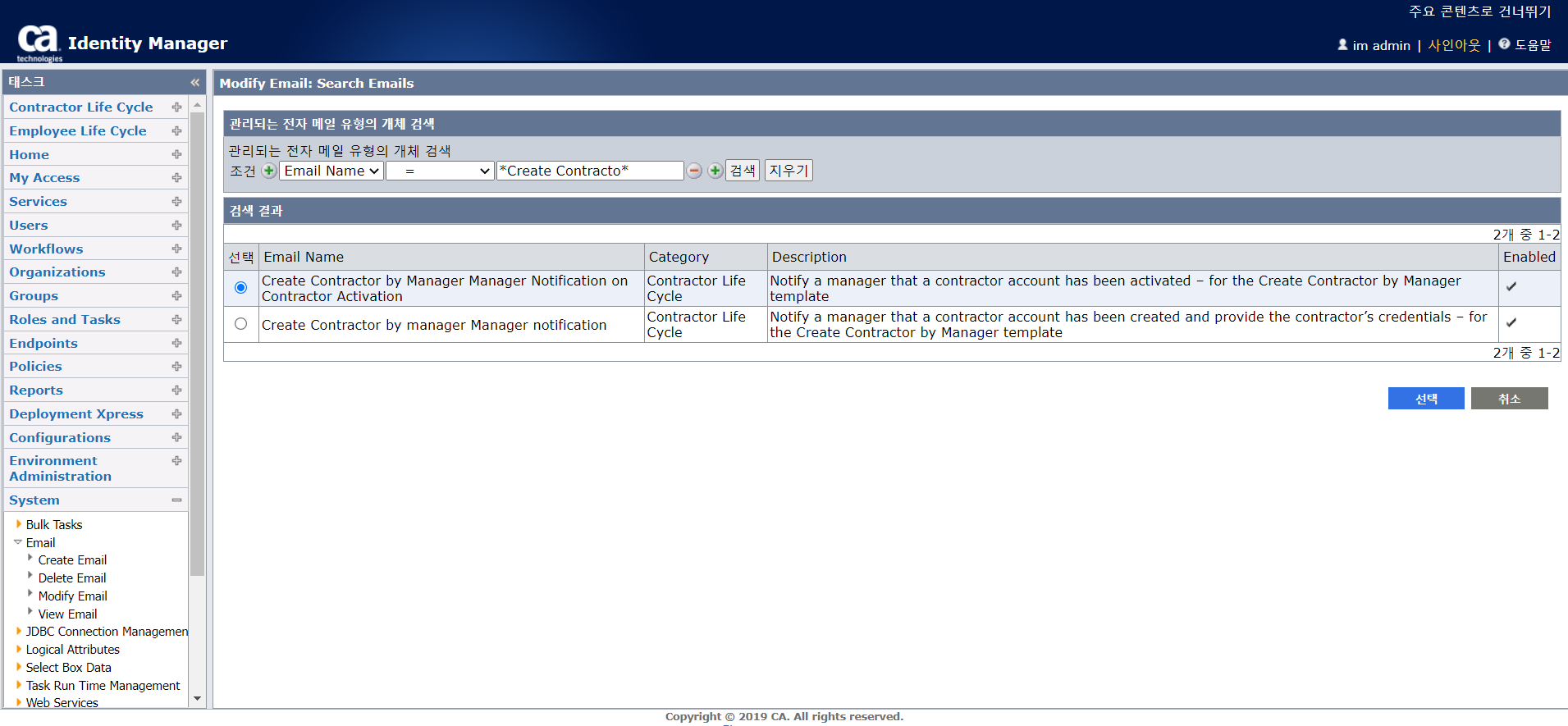Click sidebar scrollbar down arrow
The height and width of the screenshot is (726, 1568).
(x=197, y=699)
